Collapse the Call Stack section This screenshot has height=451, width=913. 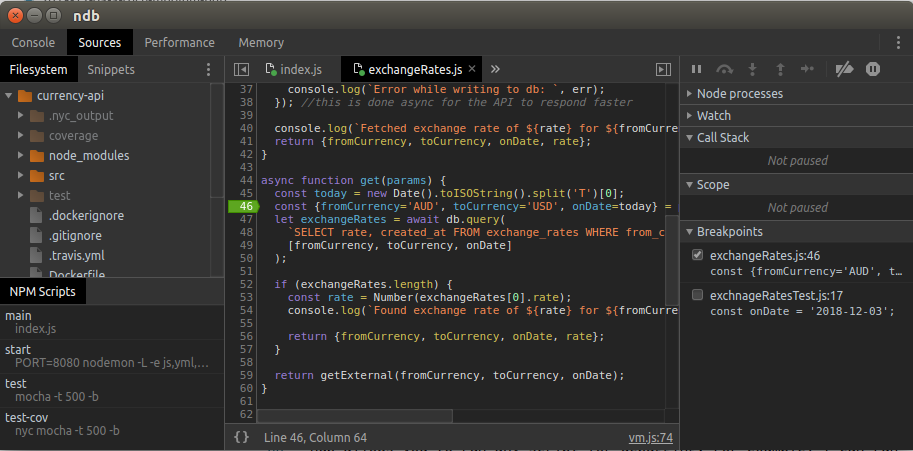click(x=689, y=138)
